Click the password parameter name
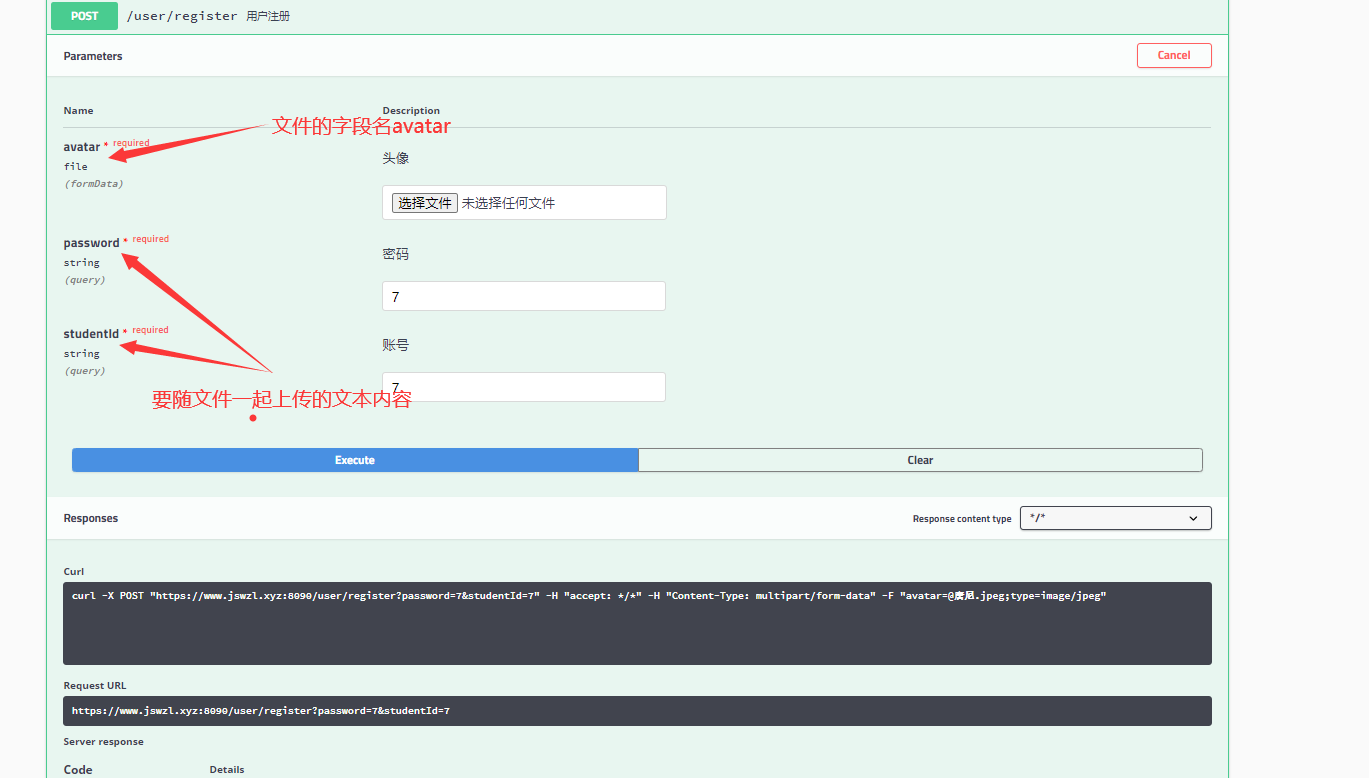The height and width of the screenshot is (778, 1369). pos(92,243)
